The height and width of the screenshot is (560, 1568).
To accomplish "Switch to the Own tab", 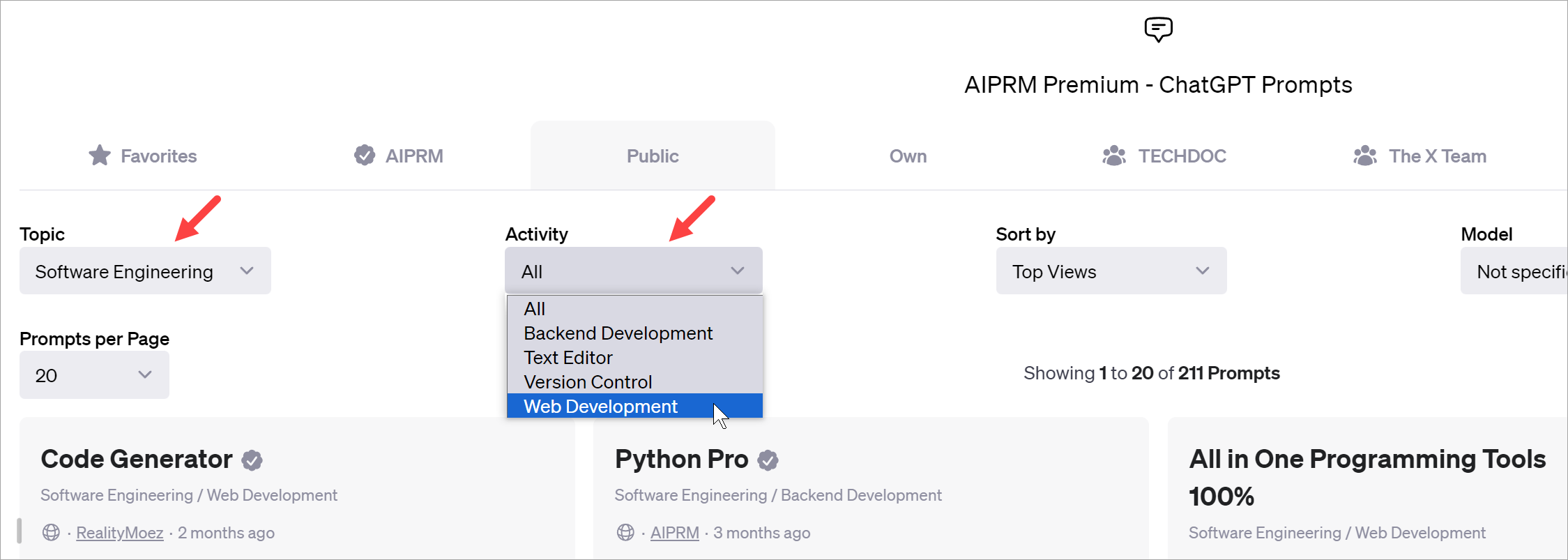I will point(907,156).
